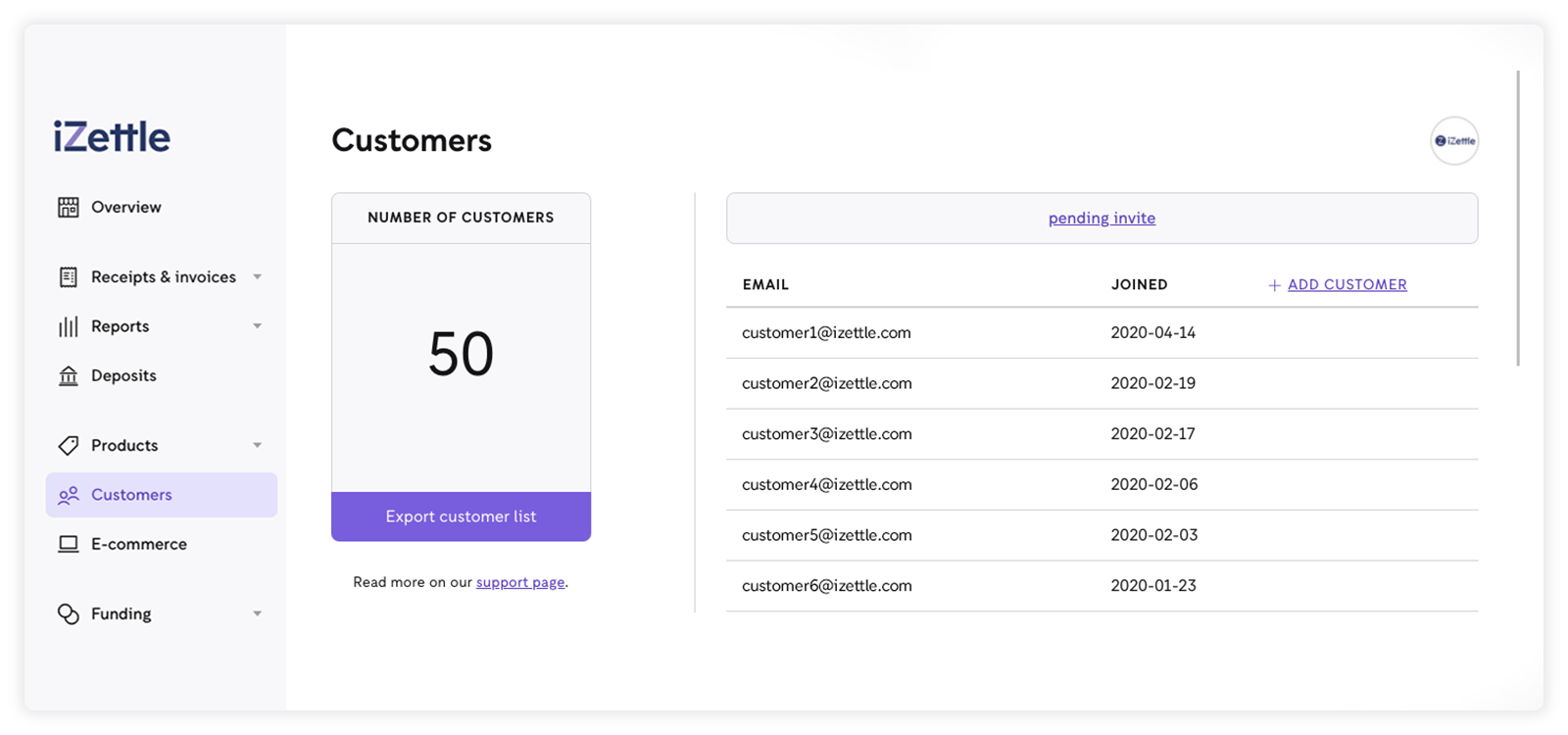Open the support page link
The image size is (1568, 735).
[x=519, y=582]
